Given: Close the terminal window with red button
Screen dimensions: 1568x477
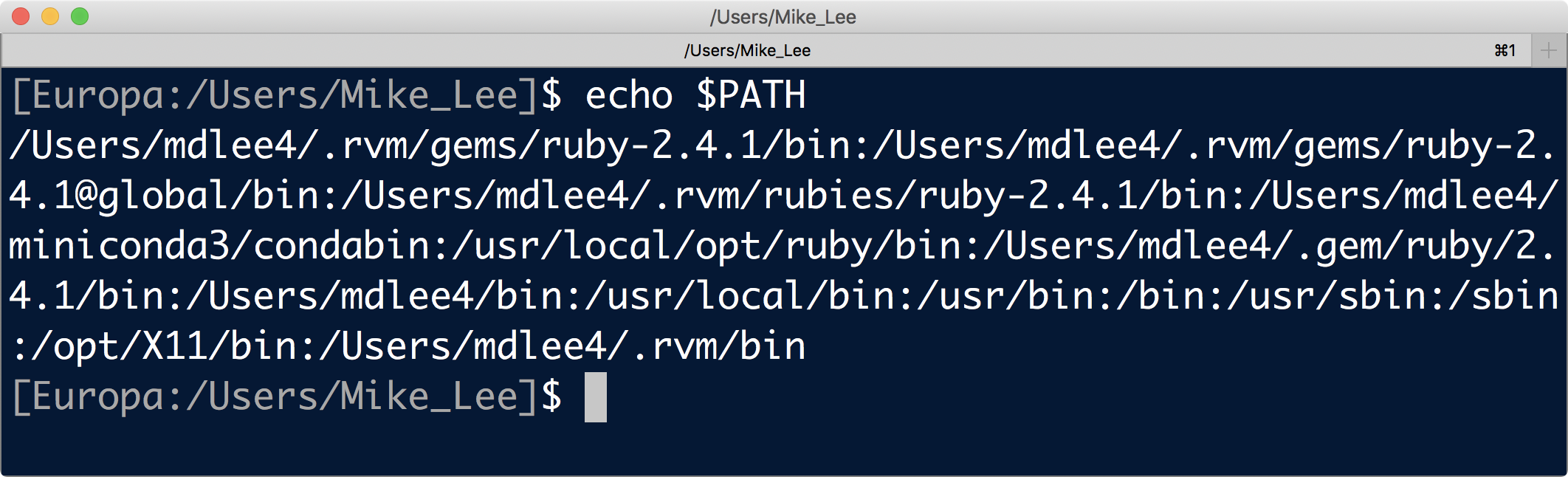Looking at the screenshot, I should click(x=21, y=16).
